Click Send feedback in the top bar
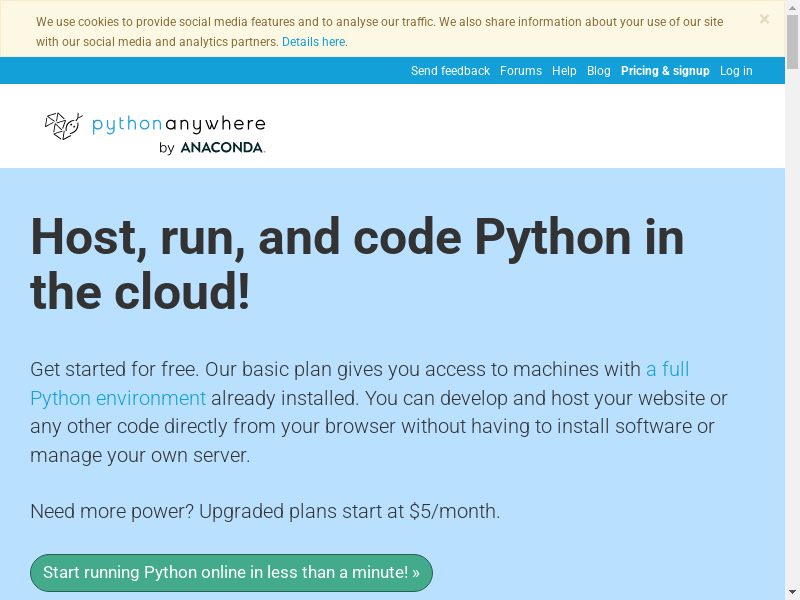This screenshot has height=600, width=800. (450, 71)
